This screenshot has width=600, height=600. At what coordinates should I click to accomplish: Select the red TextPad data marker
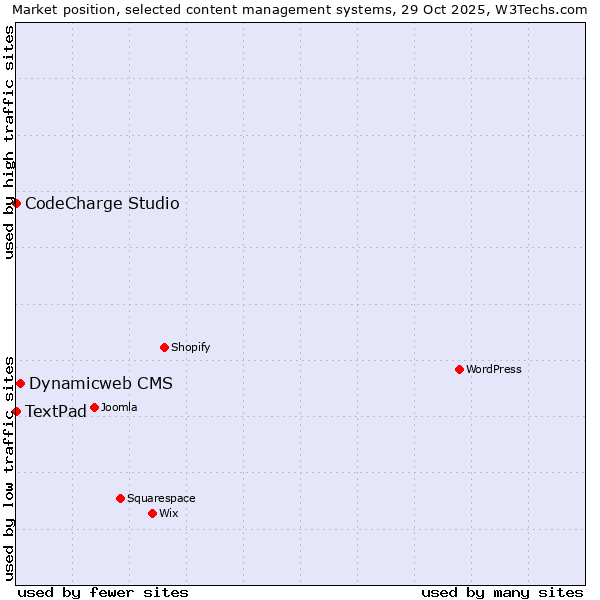[x=16, y=411]
